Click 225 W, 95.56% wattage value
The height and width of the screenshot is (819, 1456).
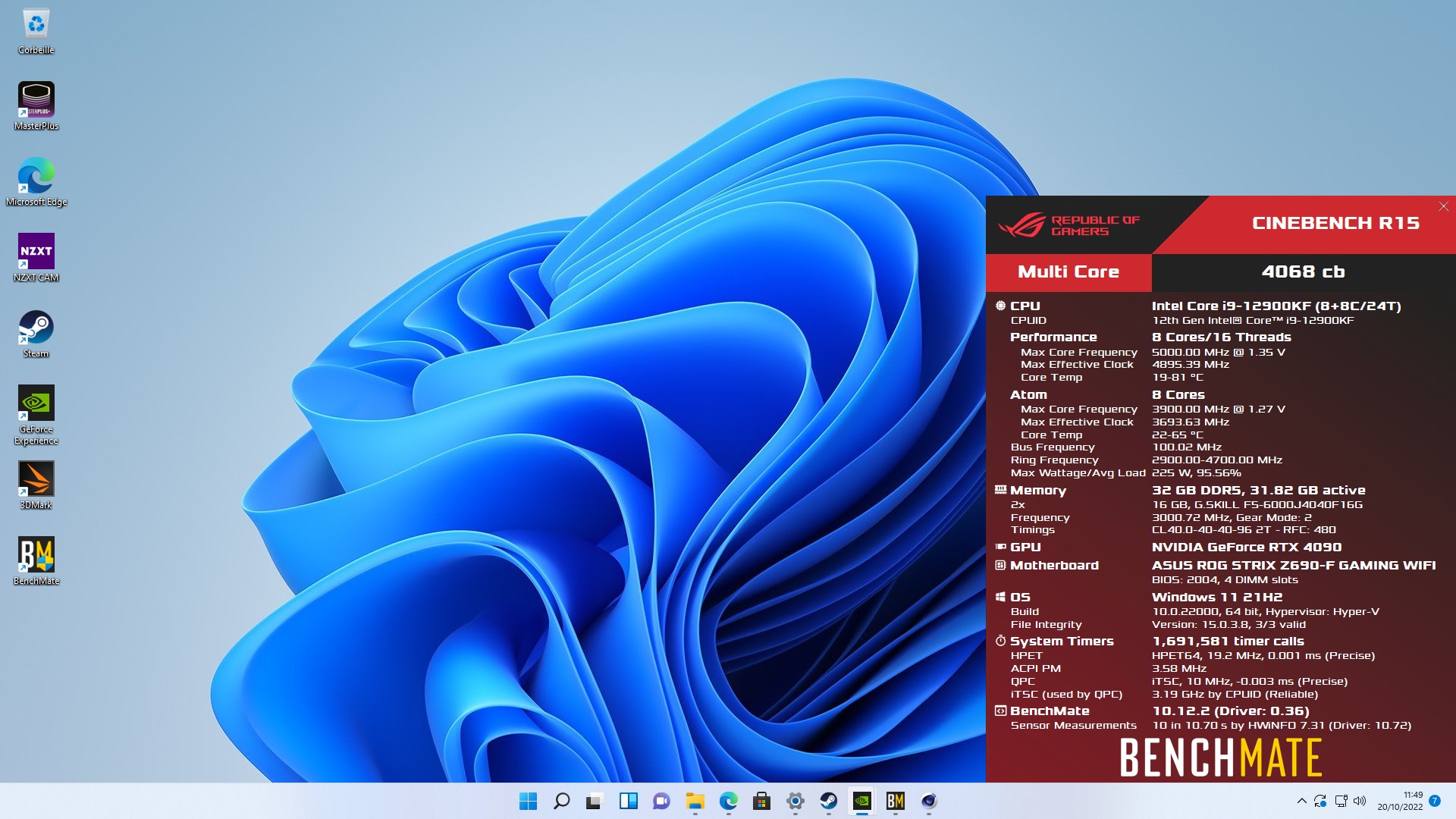point(1196,472)
